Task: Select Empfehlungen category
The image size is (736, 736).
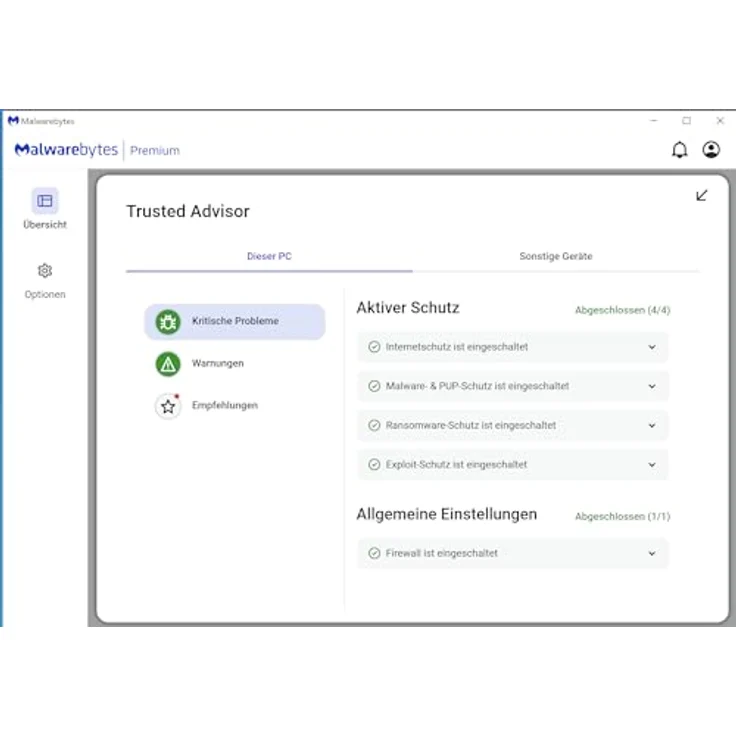Action: click(235, 406)
